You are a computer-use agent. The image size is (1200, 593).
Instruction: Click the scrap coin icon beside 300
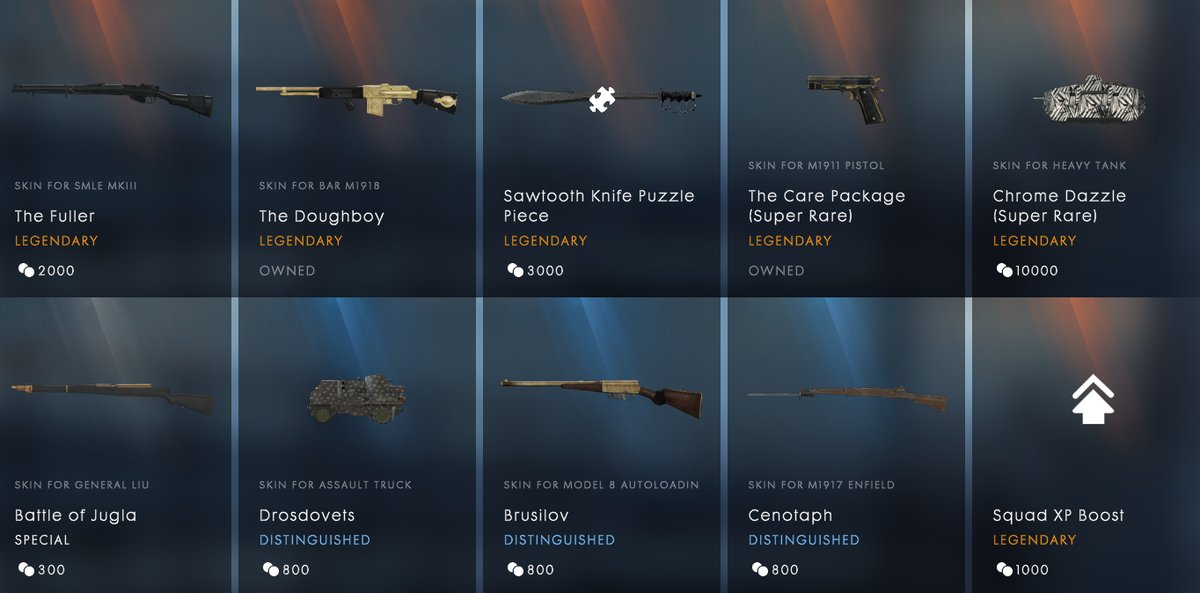point(26,570)
